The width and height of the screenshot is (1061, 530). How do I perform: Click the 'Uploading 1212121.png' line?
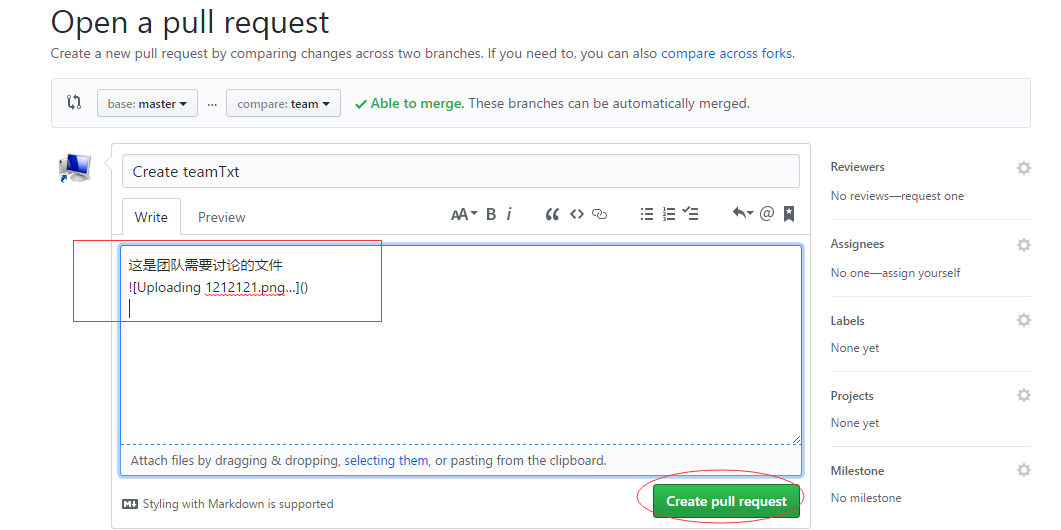(219, 288)
